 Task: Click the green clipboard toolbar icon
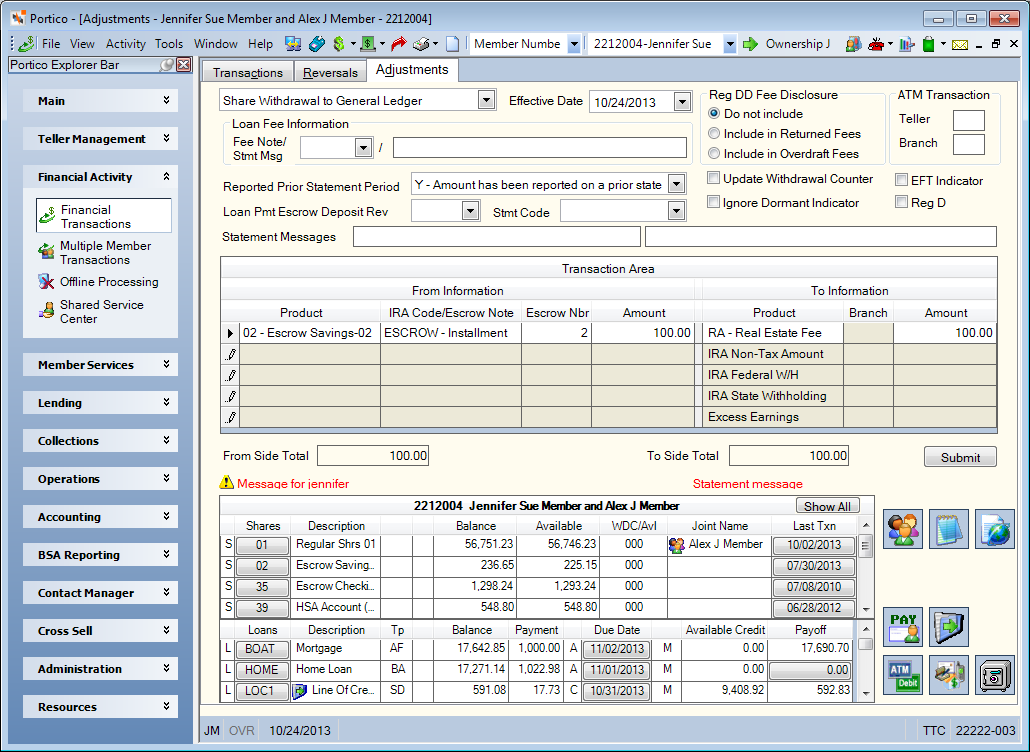coord(928,44)
